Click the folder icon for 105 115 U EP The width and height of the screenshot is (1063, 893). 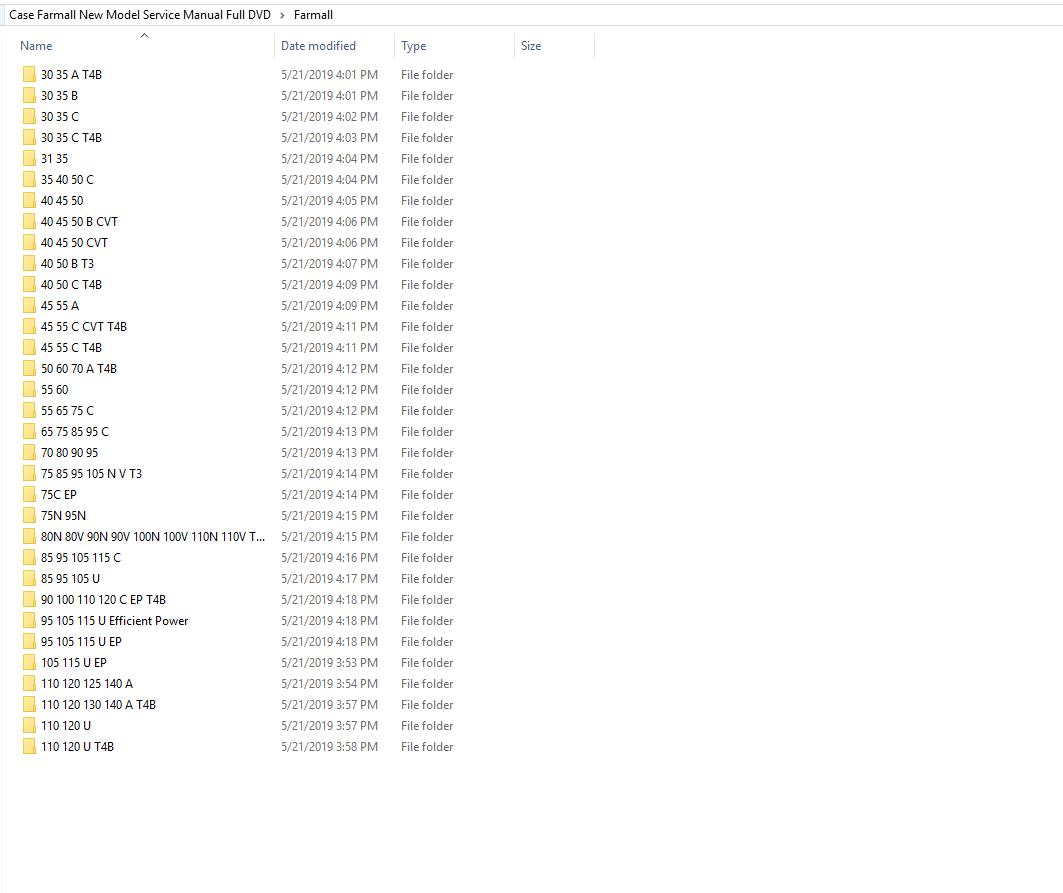point(28,663)
